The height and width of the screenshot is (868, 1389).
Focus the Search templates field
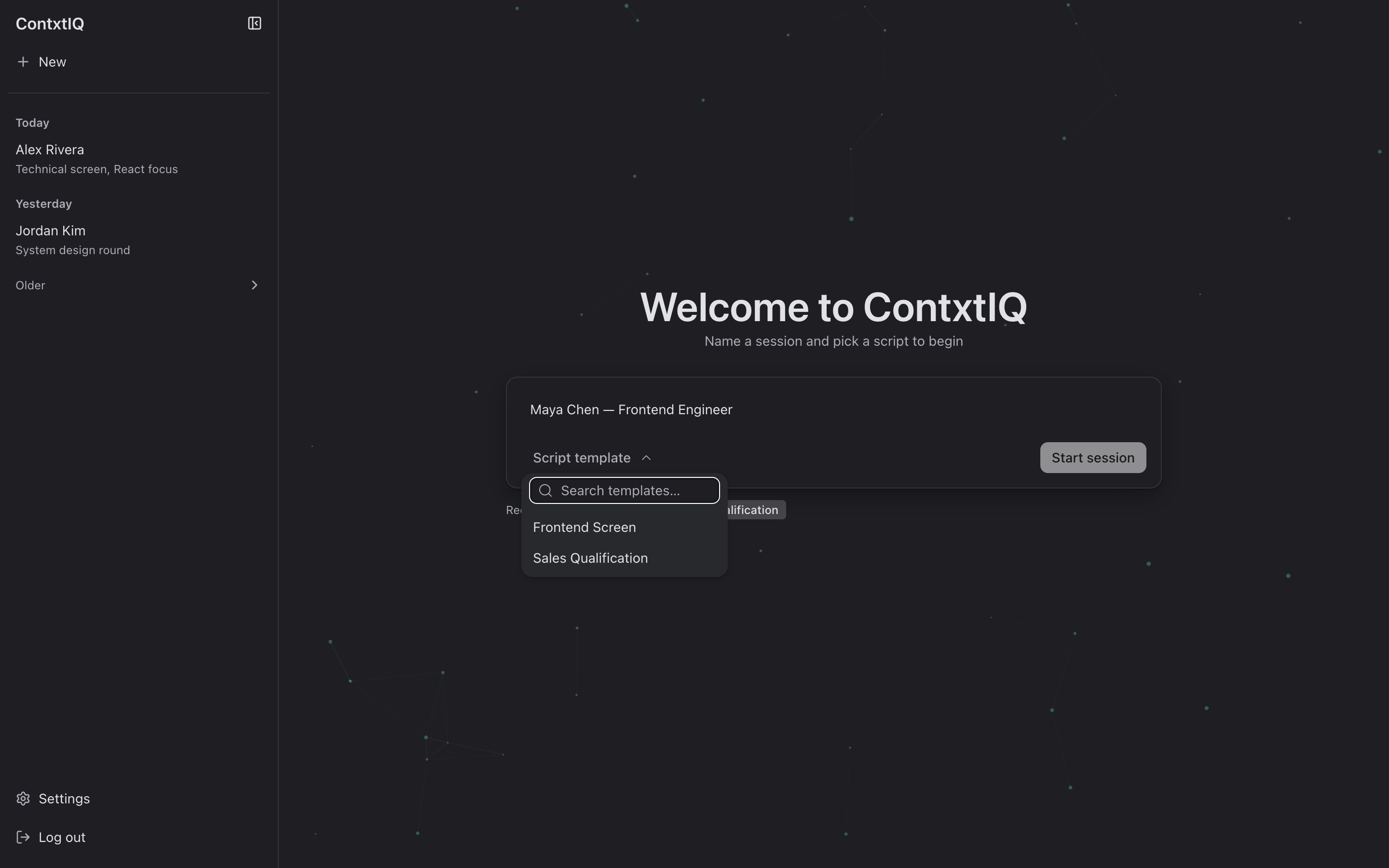(625, 490)
